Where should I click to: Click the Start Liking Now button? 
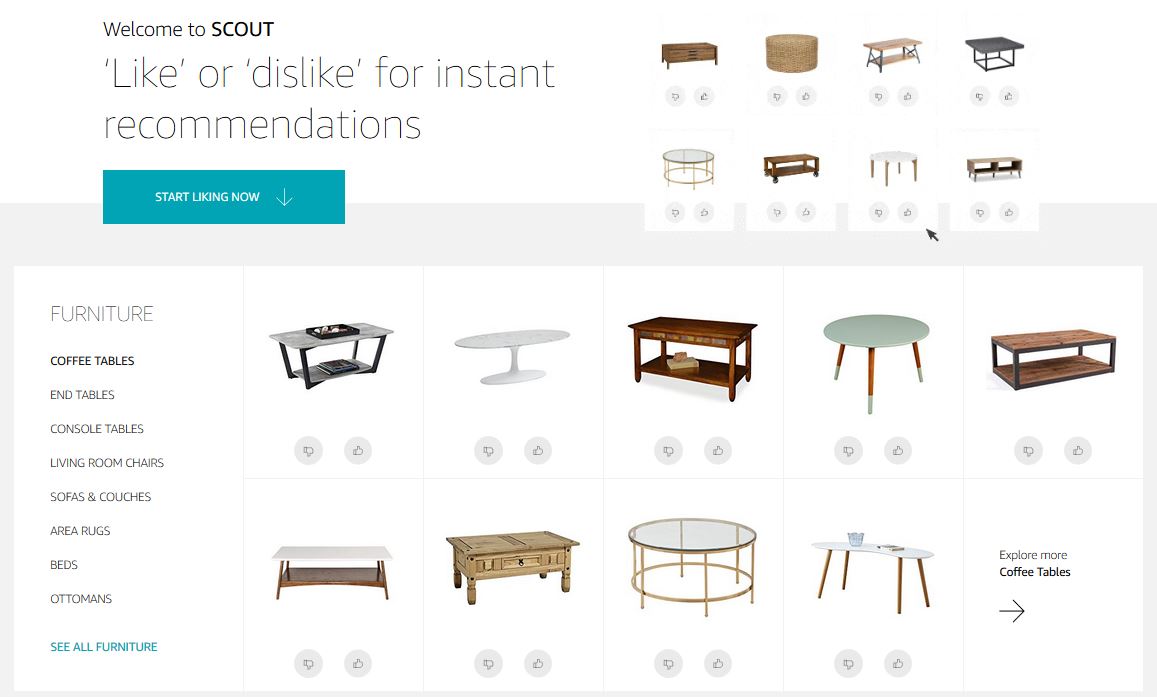[x=224, y=197]
